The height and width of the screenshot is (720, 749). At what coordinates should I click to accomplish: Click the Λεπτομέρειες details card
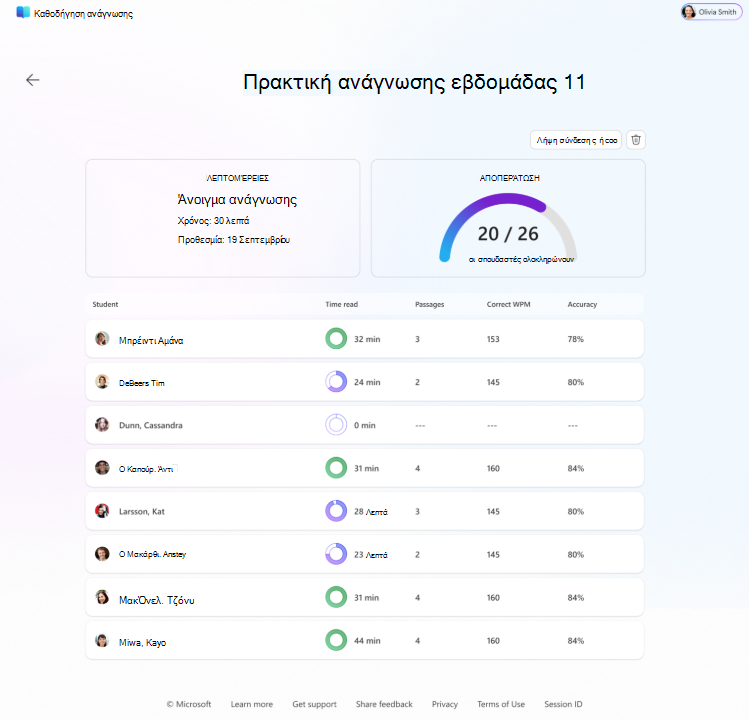pos(223,218)
